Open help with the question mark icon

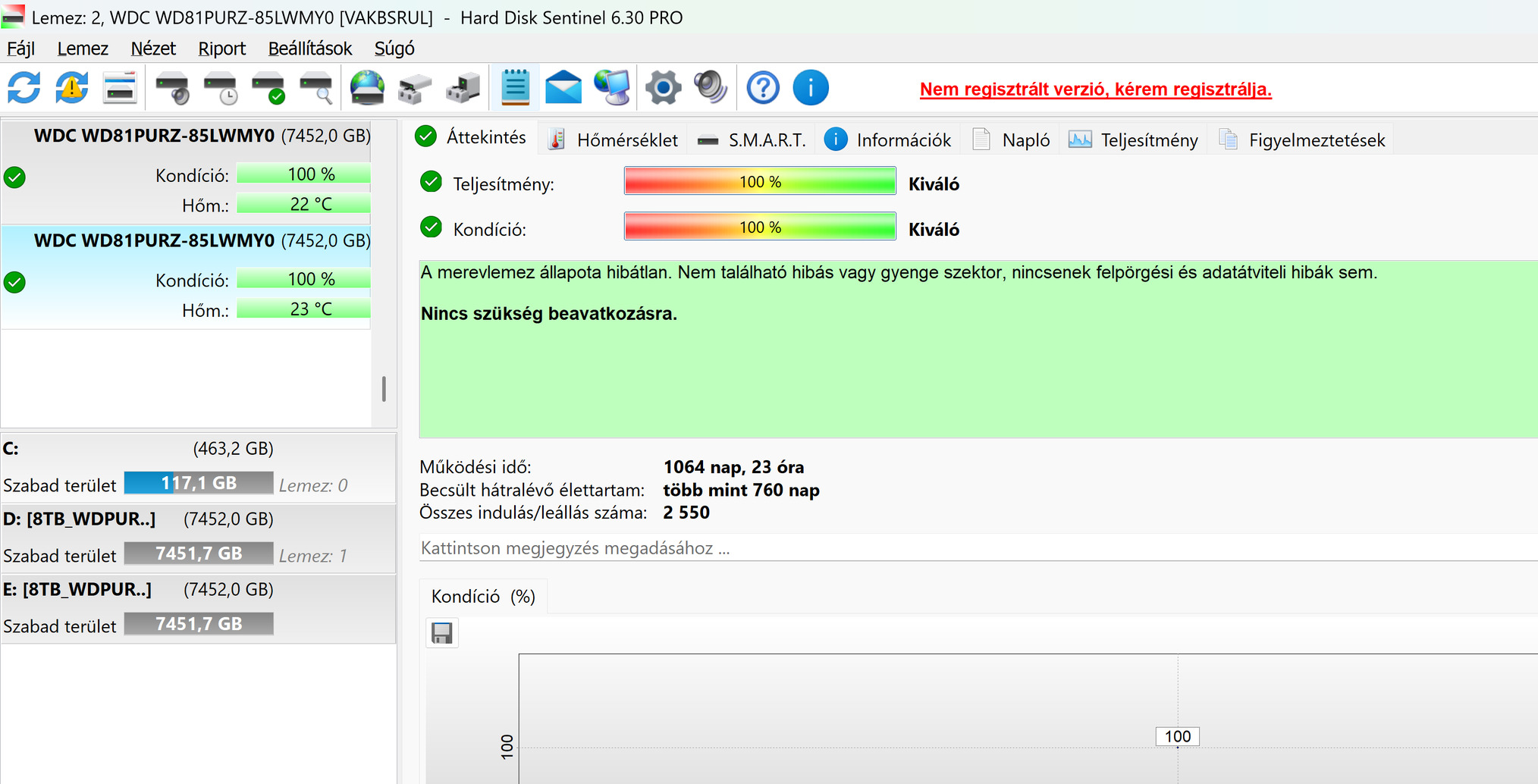[763, 88]
